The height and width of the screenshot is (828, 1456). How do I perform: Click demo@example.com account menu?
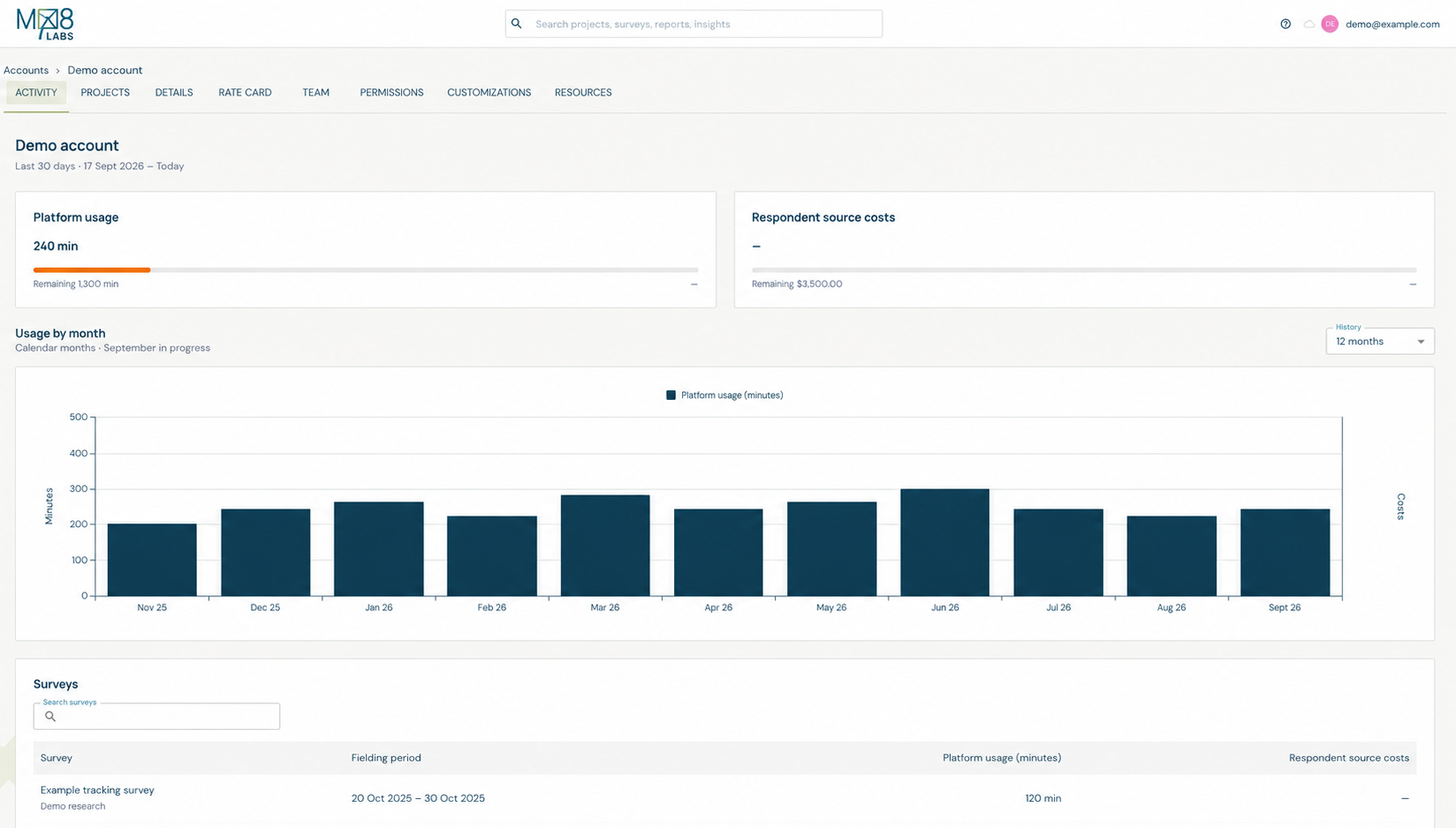pos(1392,25)
